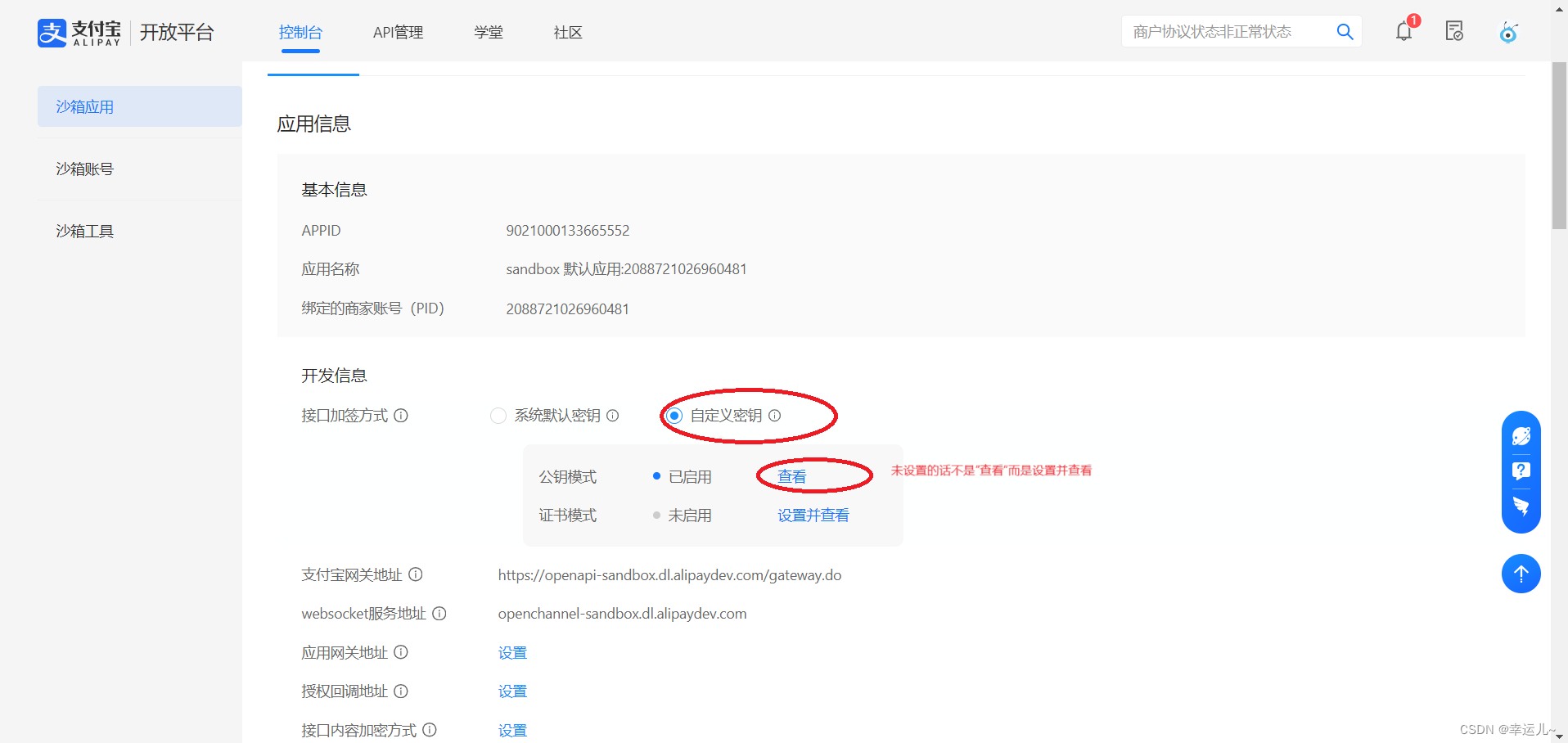The width and height of the screenshot is (1568, 743).
Task: Click the planet icon in floating widget
Action: (1521, 436)
